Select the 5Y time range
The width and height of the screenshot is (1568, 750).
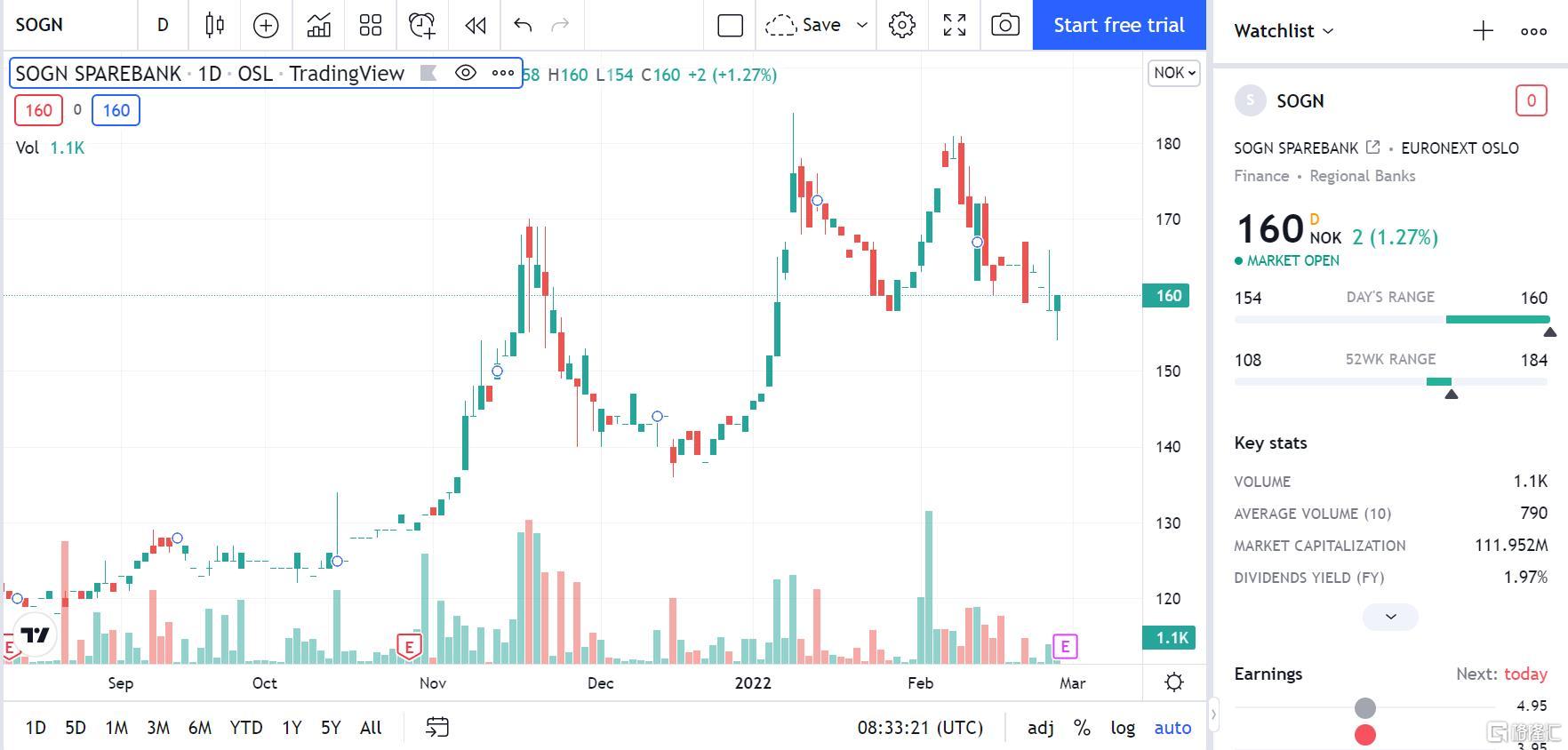[x=331, y=728]
